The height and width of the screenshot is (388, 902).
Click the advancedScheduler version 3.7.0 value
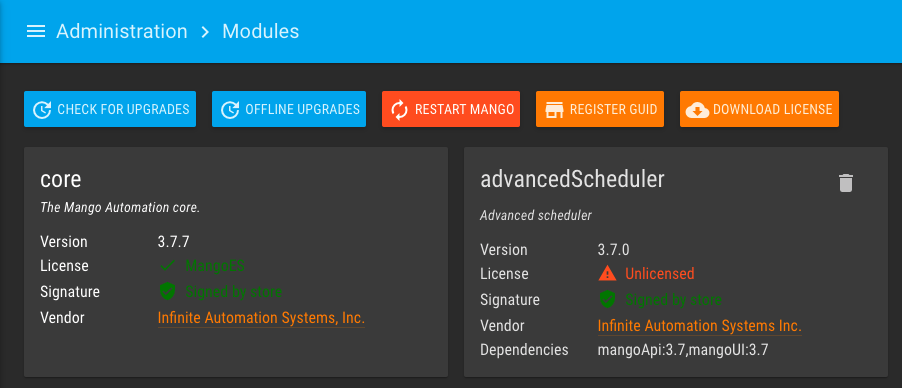(x=614, y=250)
